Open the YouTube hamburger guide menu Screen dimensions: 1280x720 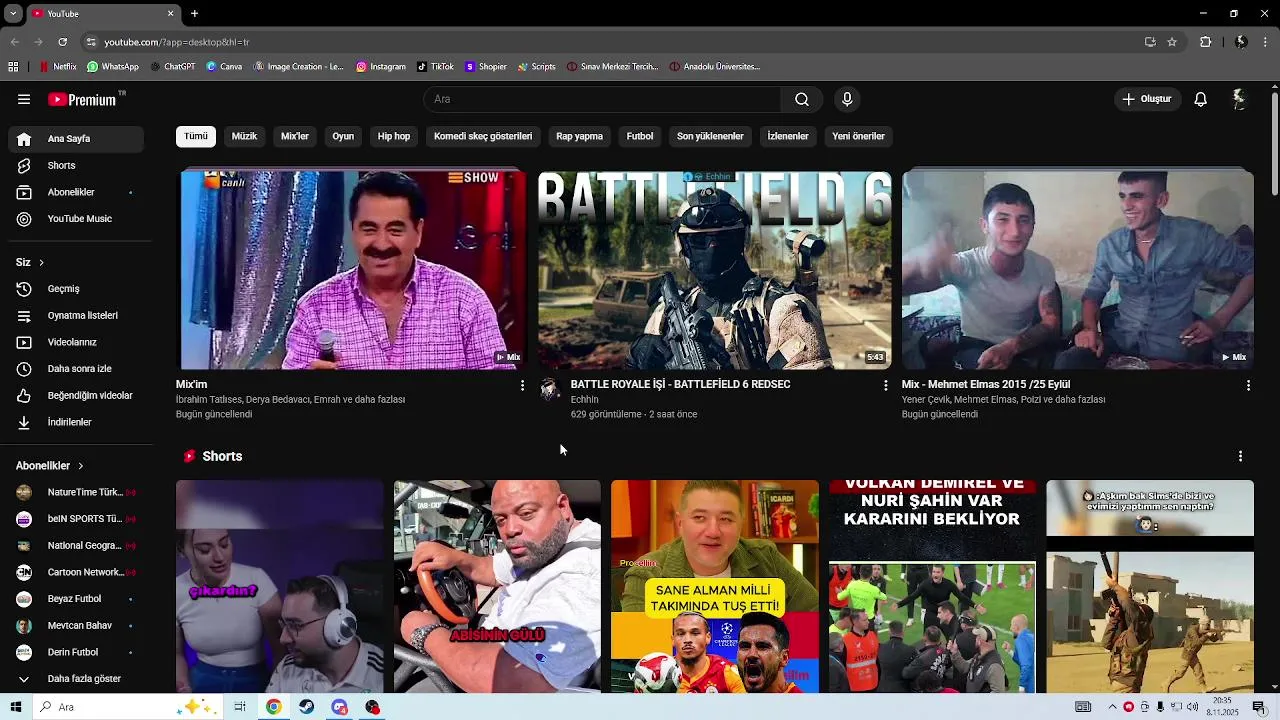24,99
